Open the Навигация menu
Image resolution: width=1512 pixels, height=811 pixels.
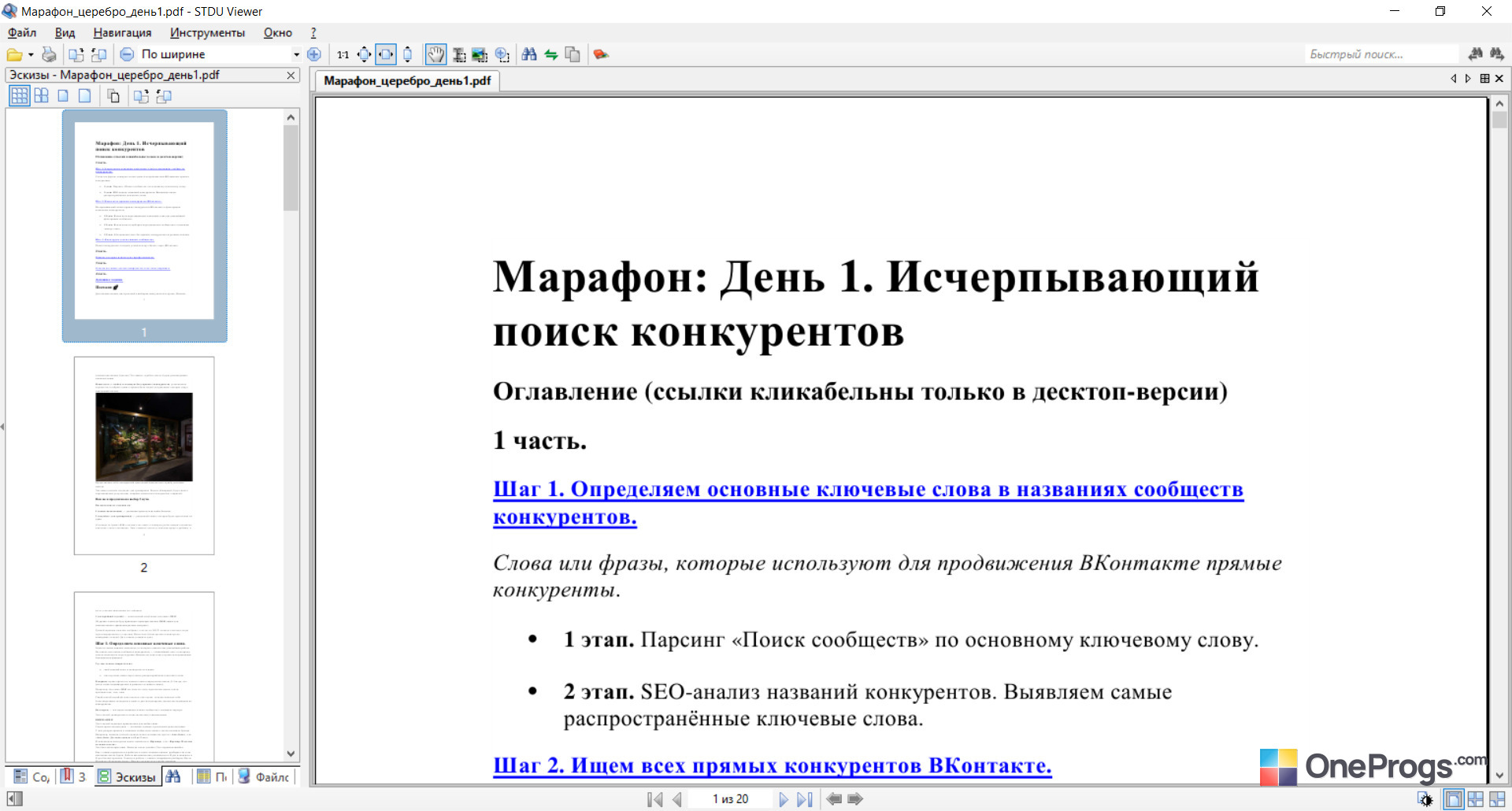pyautogui.click(x=122, y=32)
